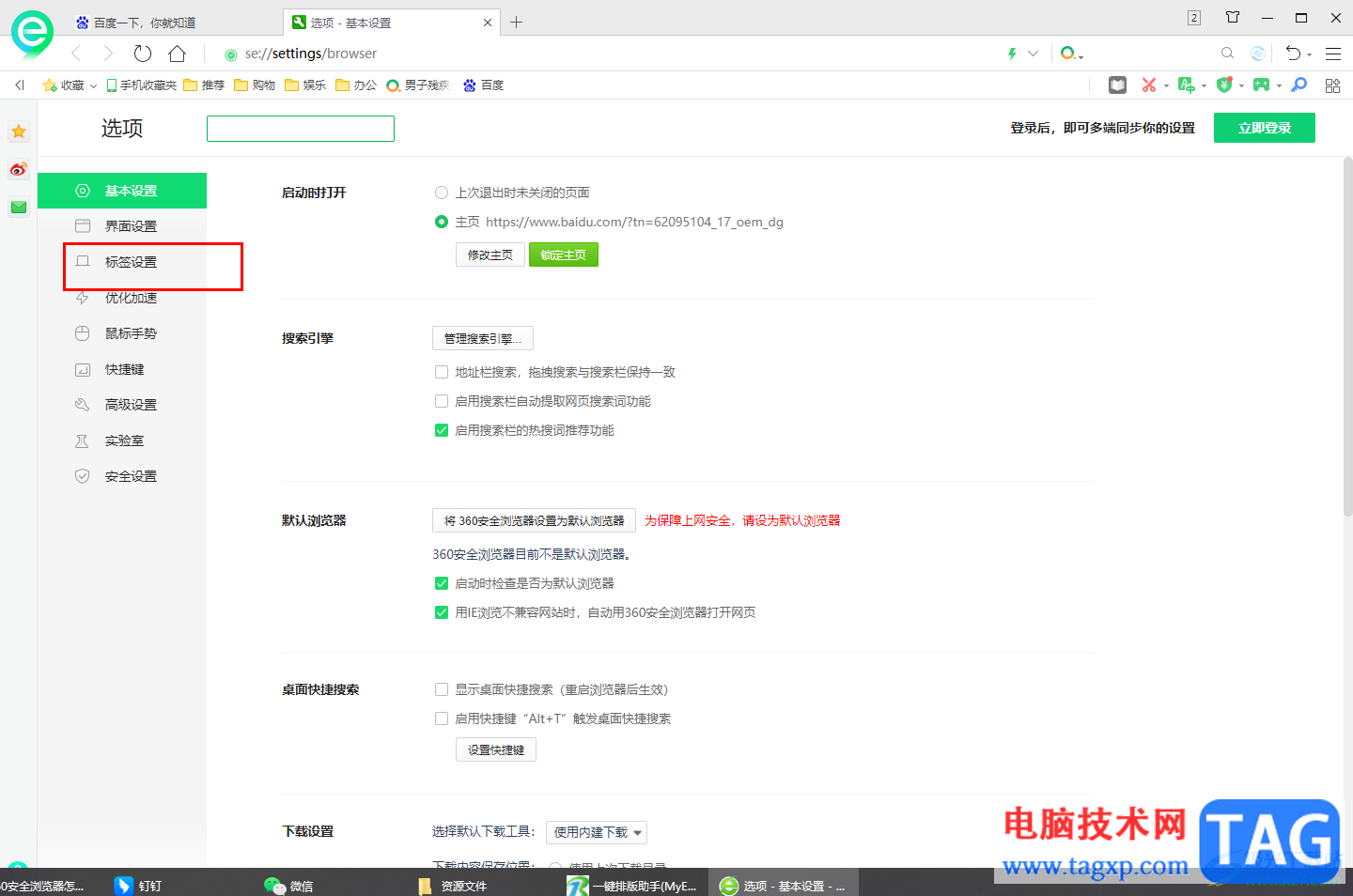Screen dimensions: 1353x896
Task: Click the green shield money-saving icon
Action: coord(1224,85)
